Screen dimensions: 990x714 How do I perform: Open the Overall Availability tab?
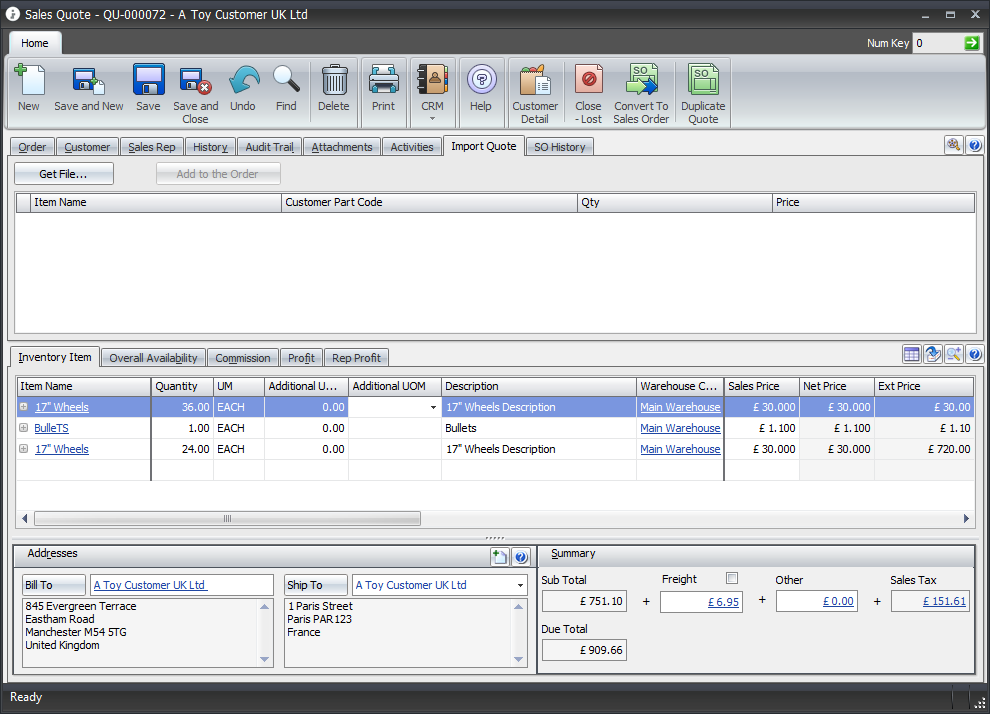coord(153,357)
